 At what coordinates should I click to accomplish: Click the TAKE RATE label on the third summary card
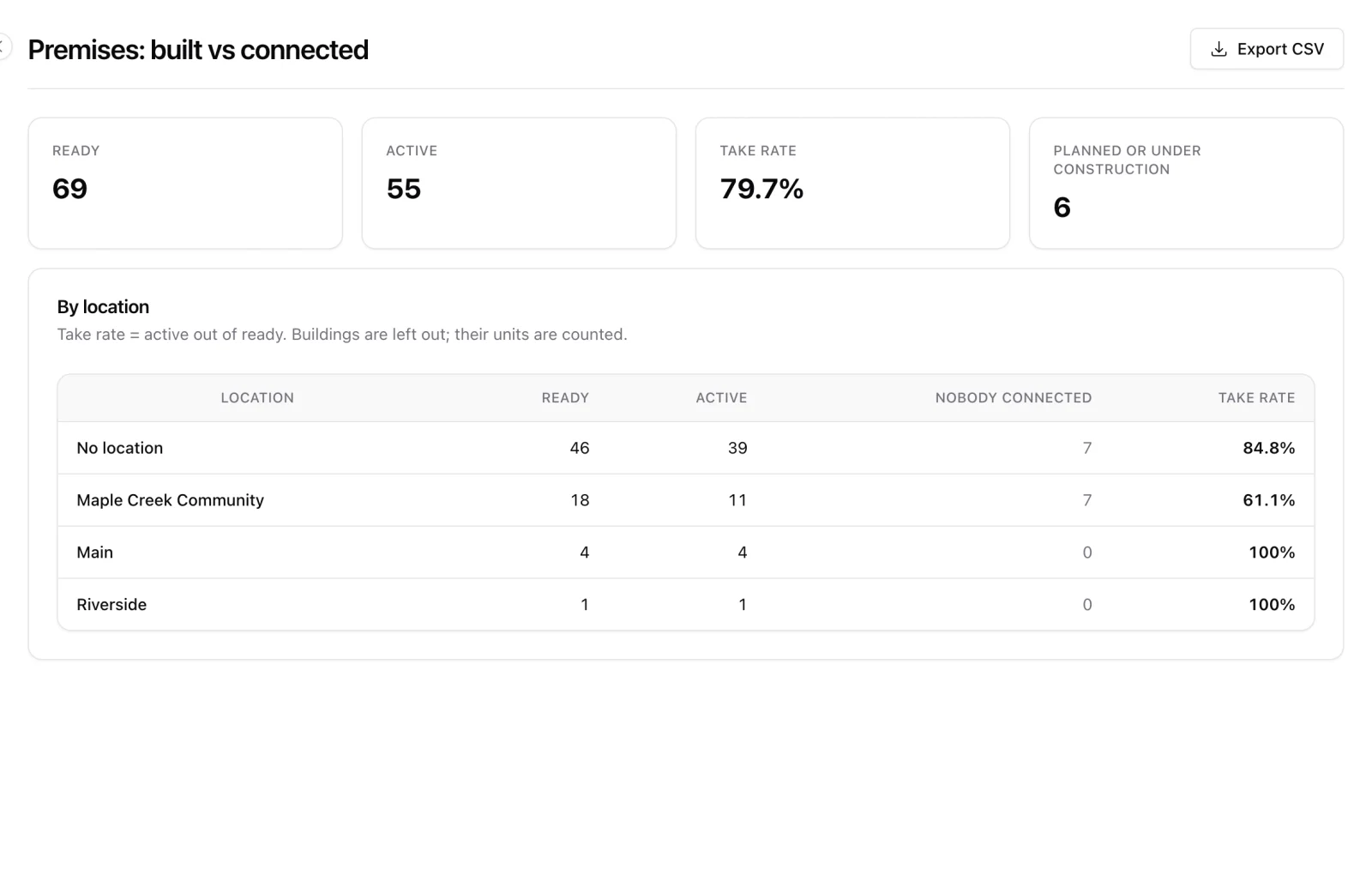pyautogui.click(x=758, y=151)
